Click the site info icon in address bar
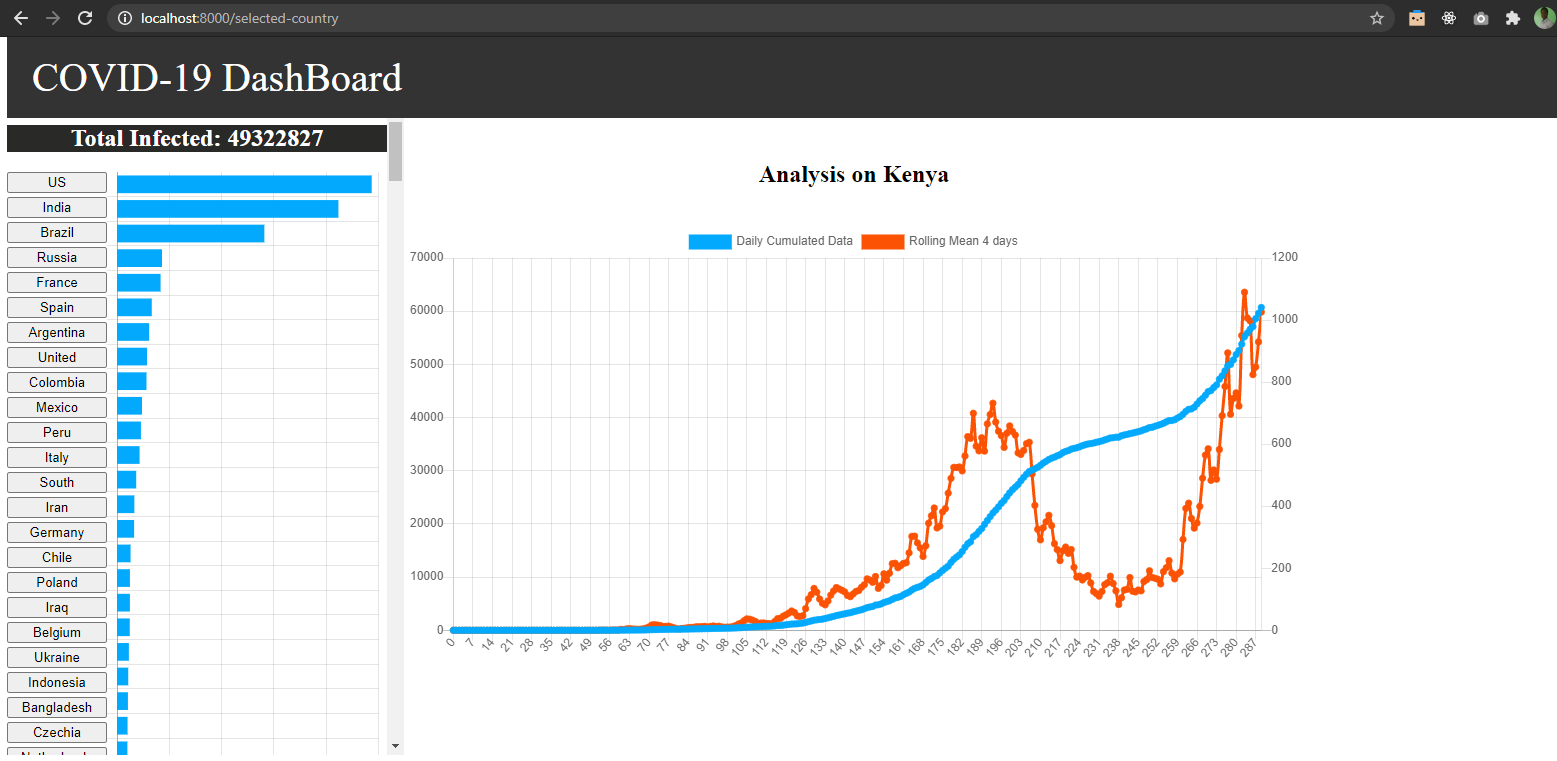 click(x=122, y=17)
